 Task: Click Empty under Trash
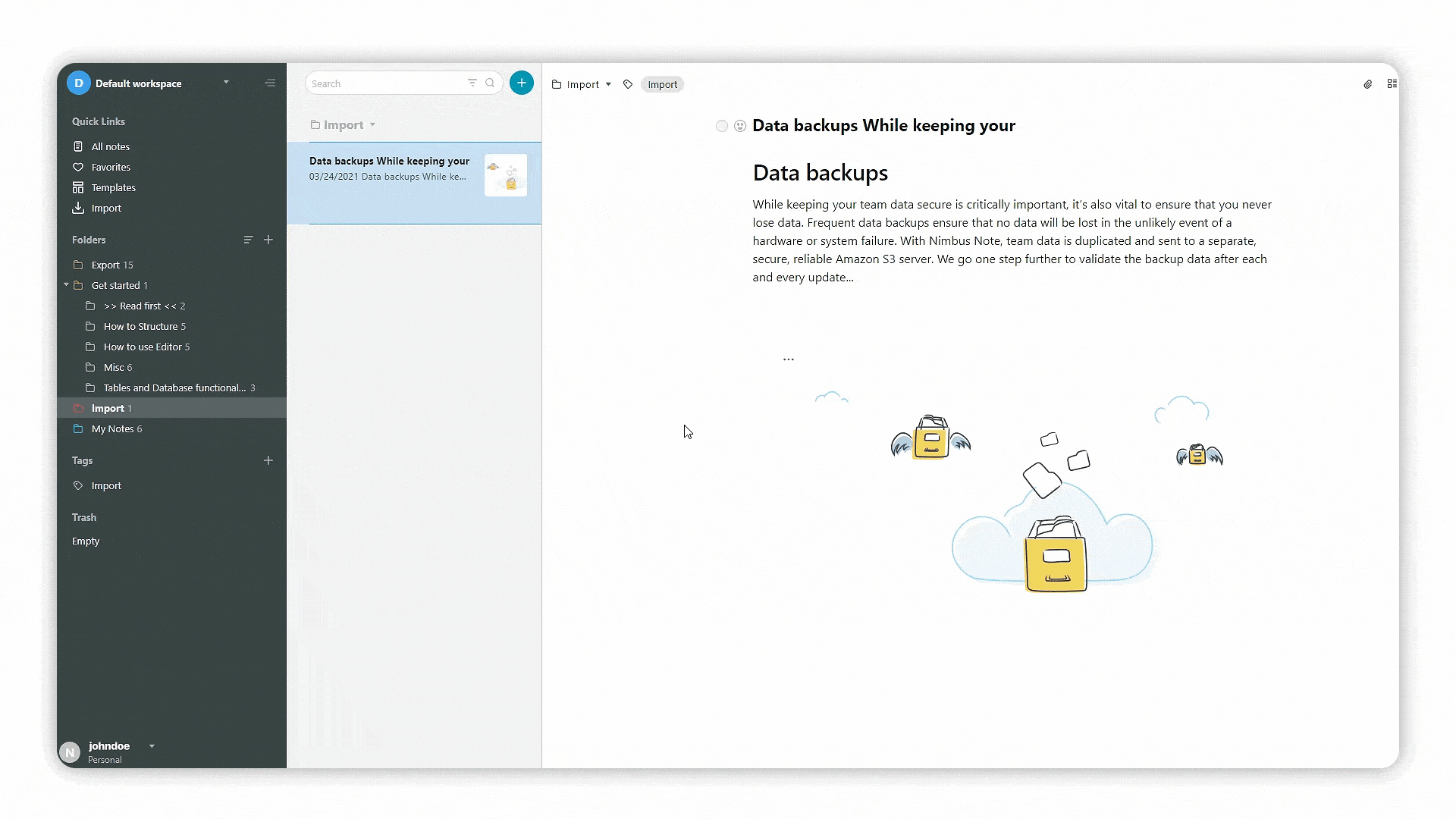[x=86, y=541]
